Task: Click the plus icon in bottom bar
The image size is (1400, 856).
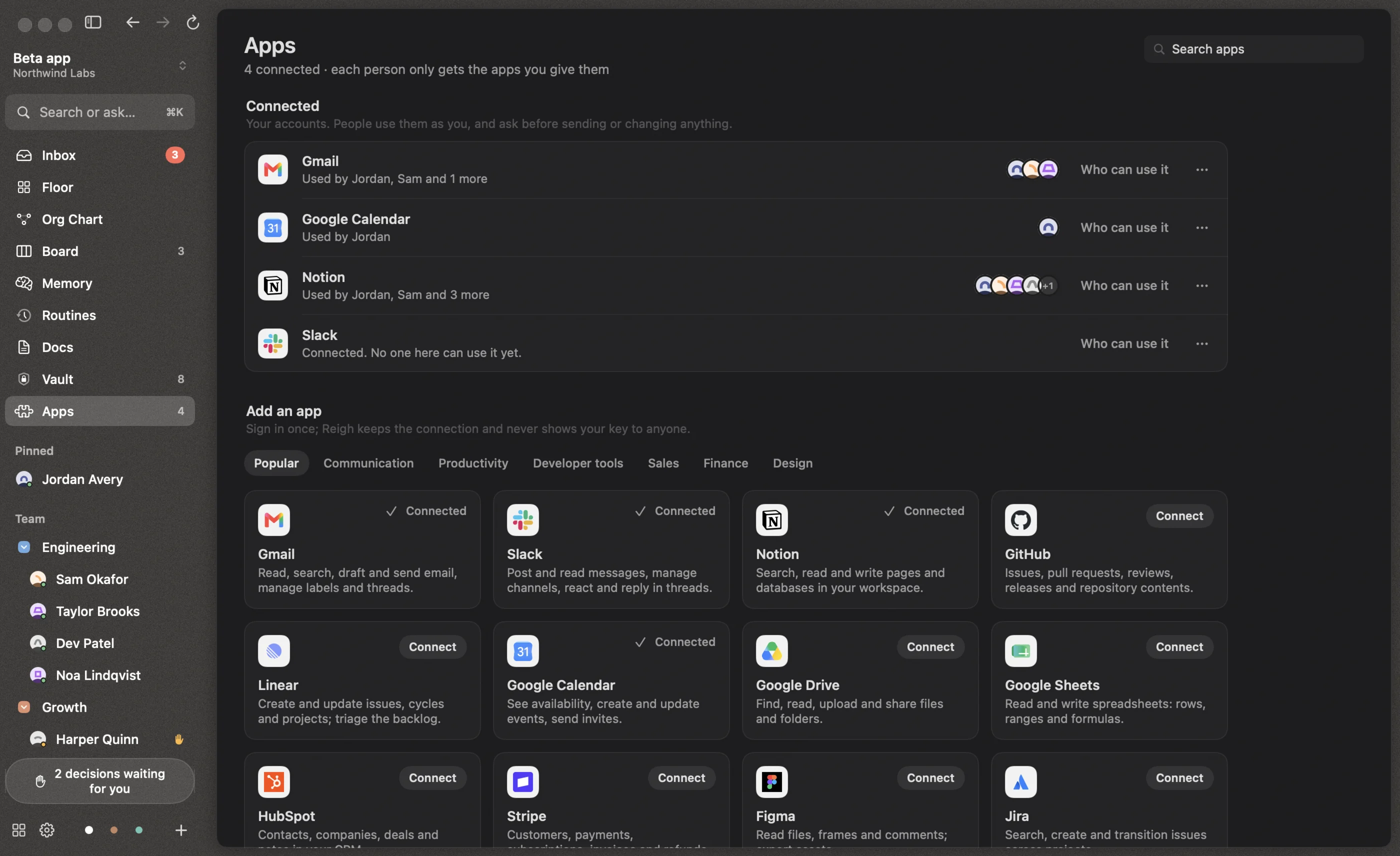Action: [x=180, y=830]
